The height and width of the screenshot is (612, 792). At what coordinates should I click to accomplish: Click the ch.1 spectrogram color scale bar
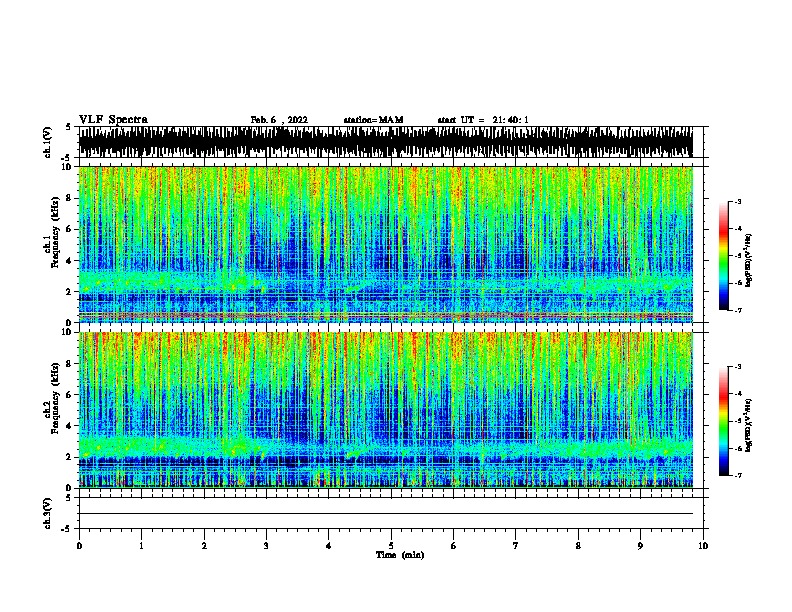(x=723, y=256)
